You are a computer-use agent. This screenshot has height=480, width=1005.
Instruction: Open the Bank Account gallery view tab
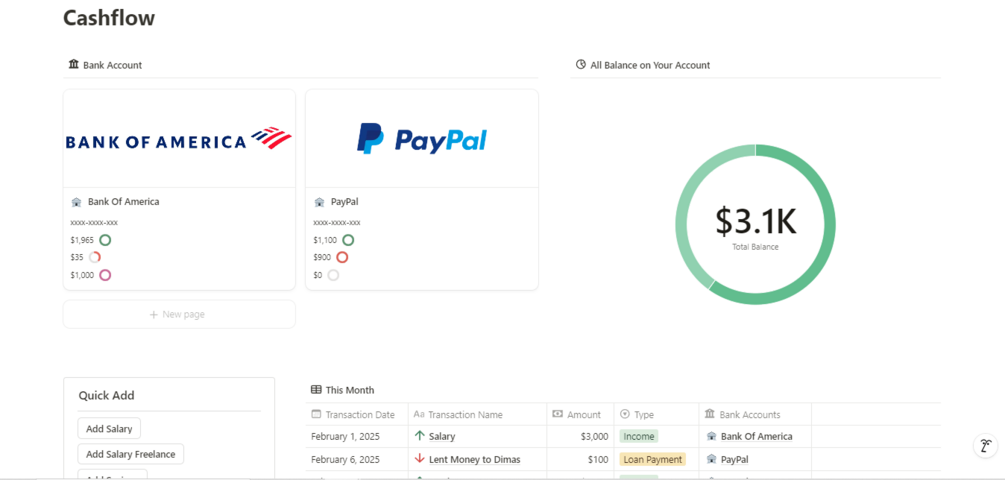(106, 65)
